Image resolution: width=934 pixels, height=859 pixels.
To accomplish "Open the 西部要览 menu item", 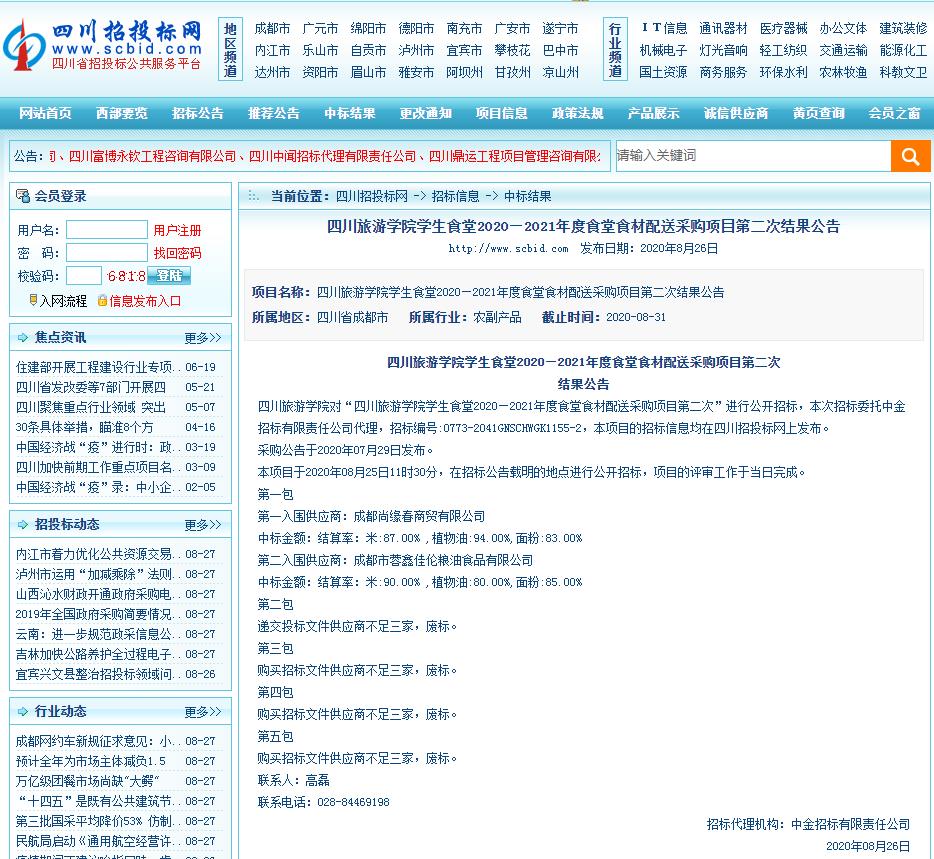I will tap(122, 113).
